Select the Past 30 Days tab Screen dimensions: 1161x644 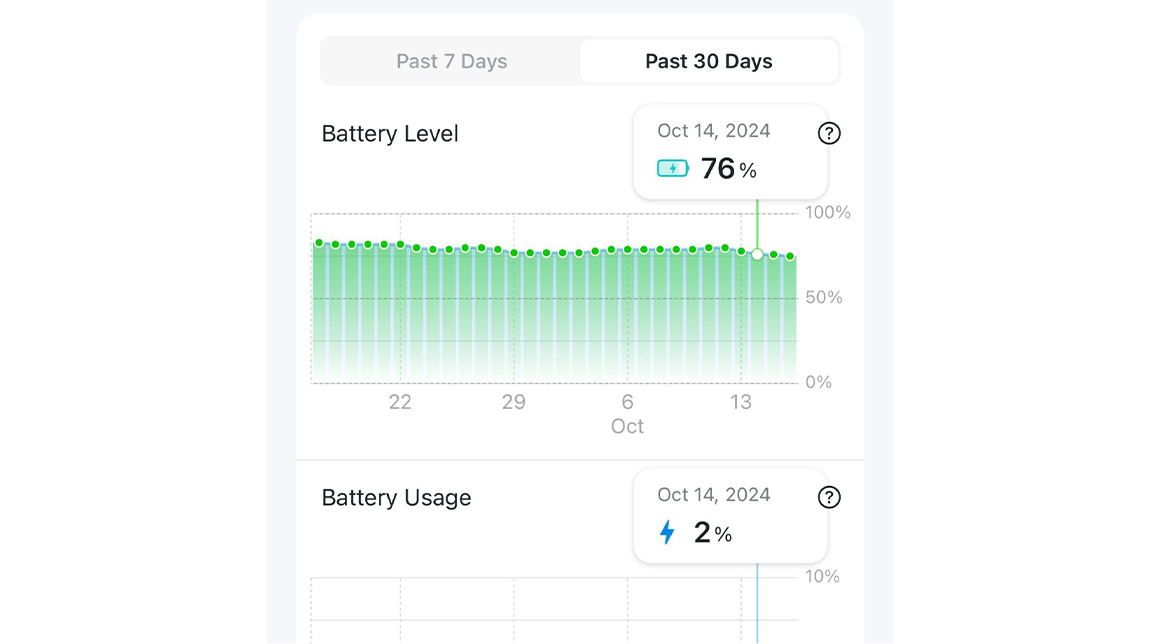click(708, 61)
